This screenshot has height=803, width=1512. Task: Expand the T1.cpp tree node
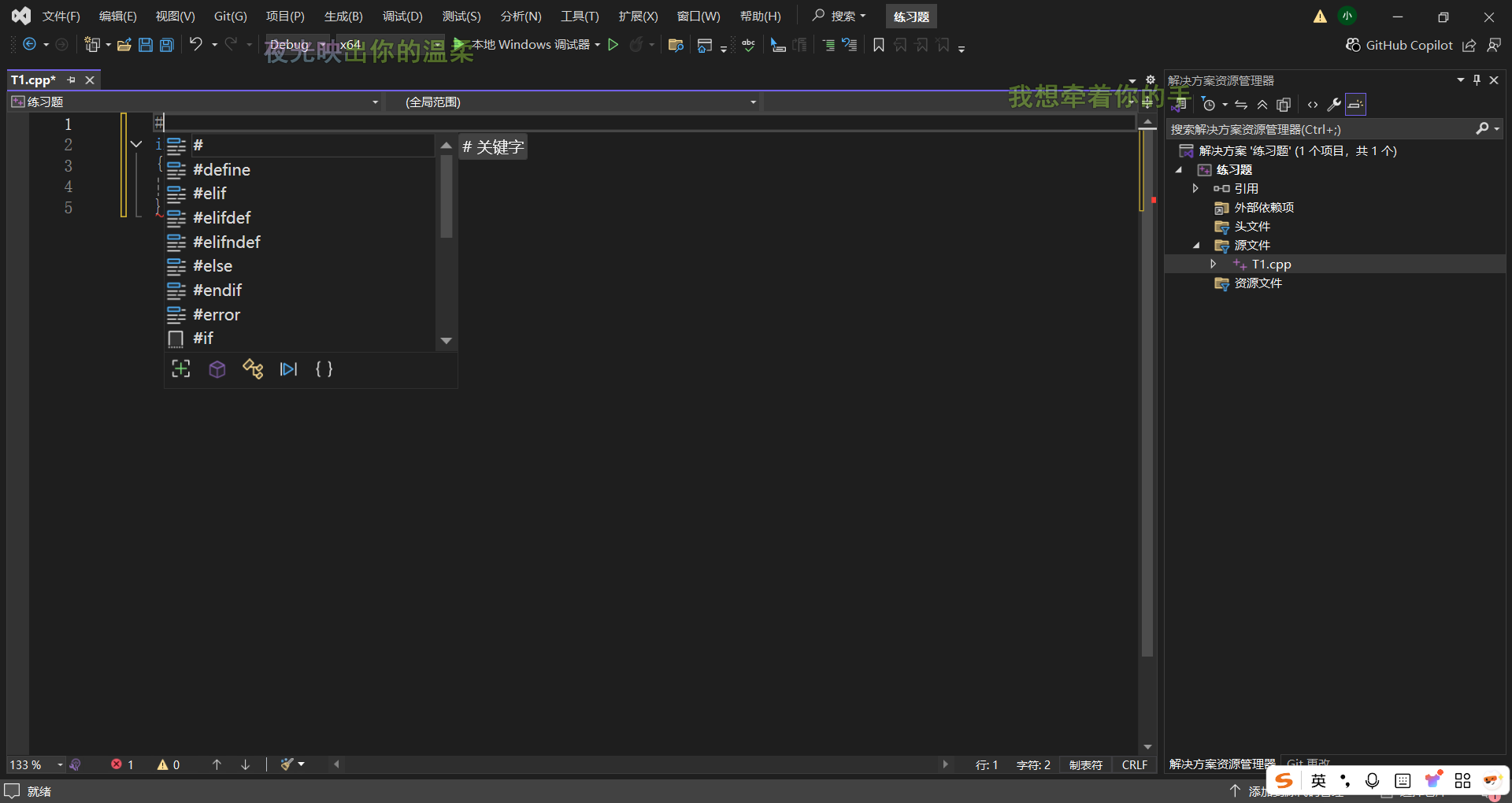1214,265
